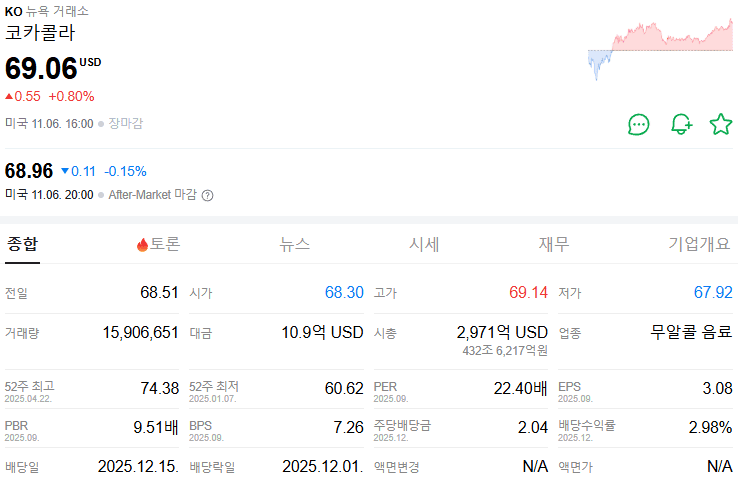Click the 장마감 market status text
738x485 pixels.
pyautogui.click(x=126, y=123)
